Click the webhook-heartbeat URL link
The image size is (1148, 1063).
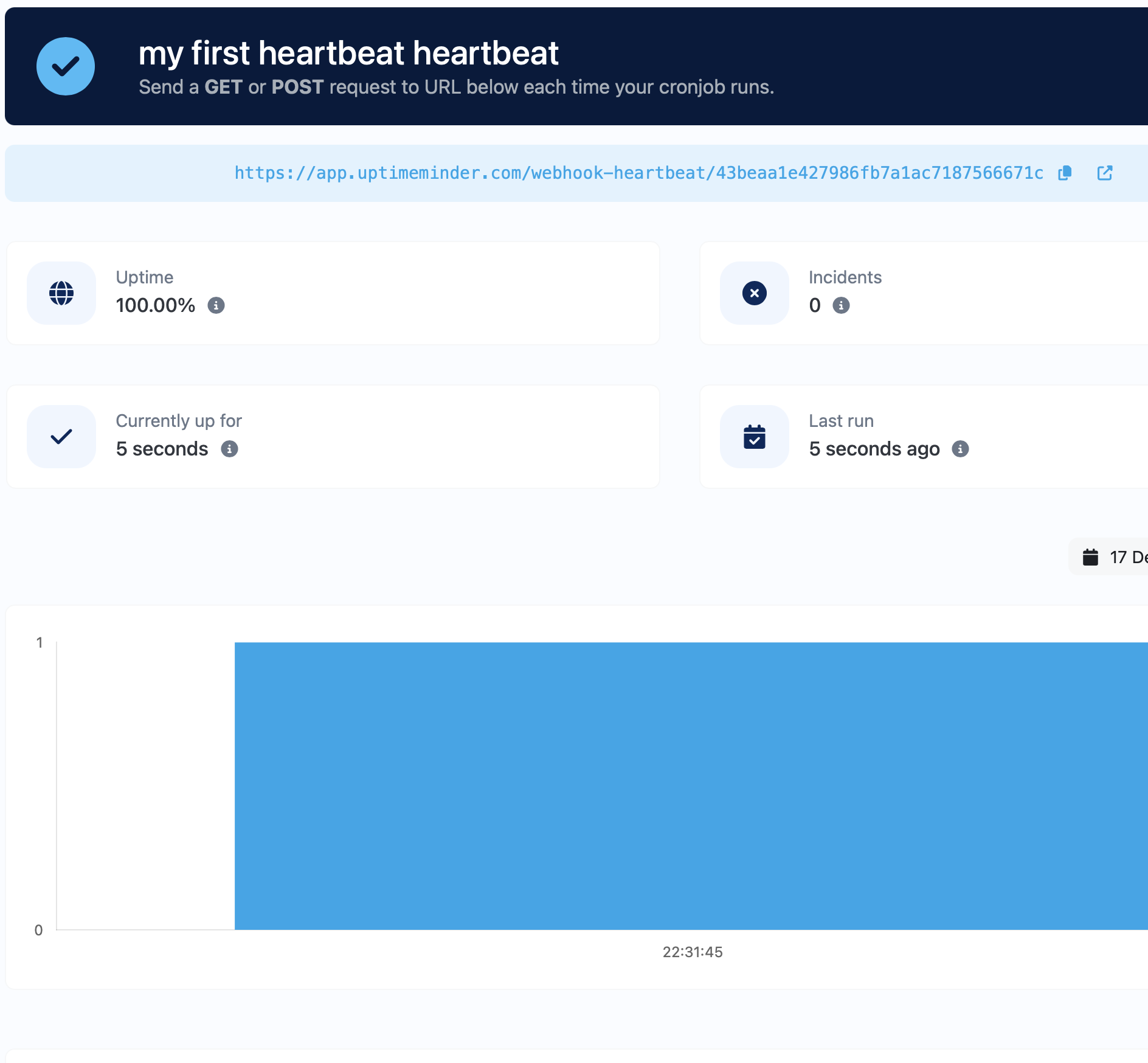click(x=638, y=173)
